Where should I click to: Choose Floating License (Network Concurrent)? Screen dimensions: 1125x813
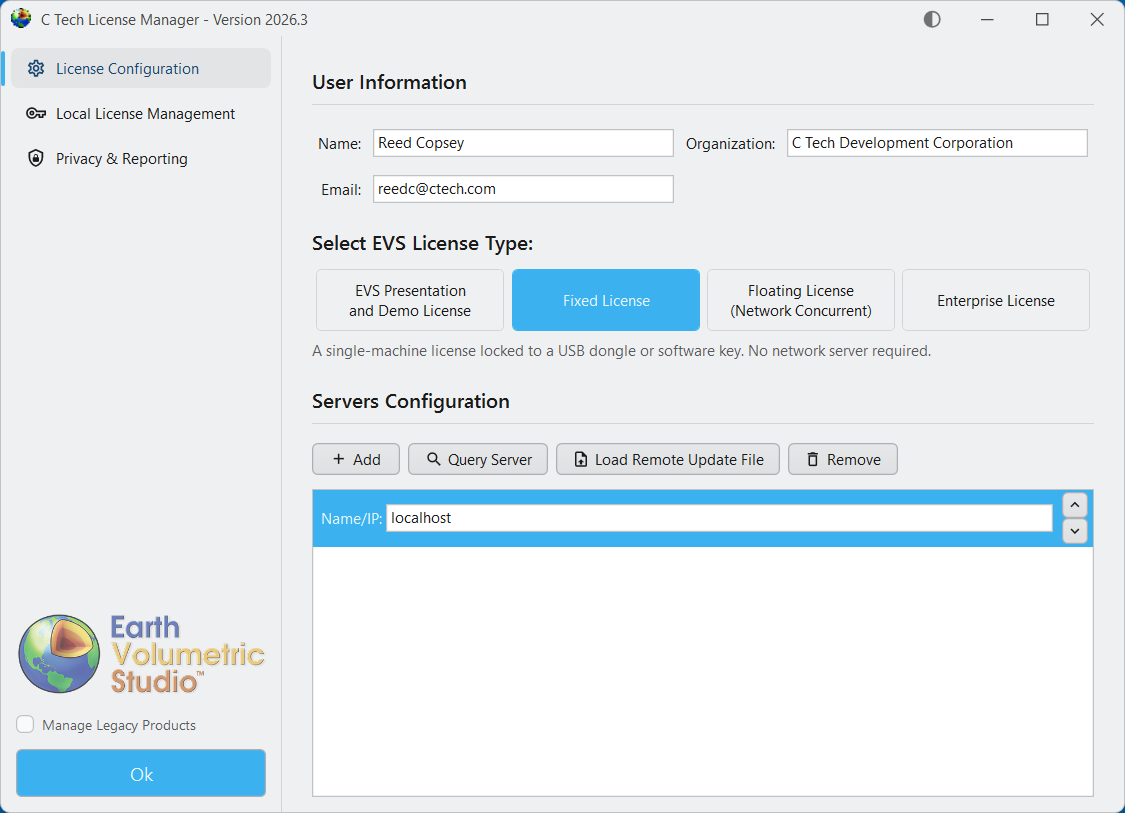[800, 299]
